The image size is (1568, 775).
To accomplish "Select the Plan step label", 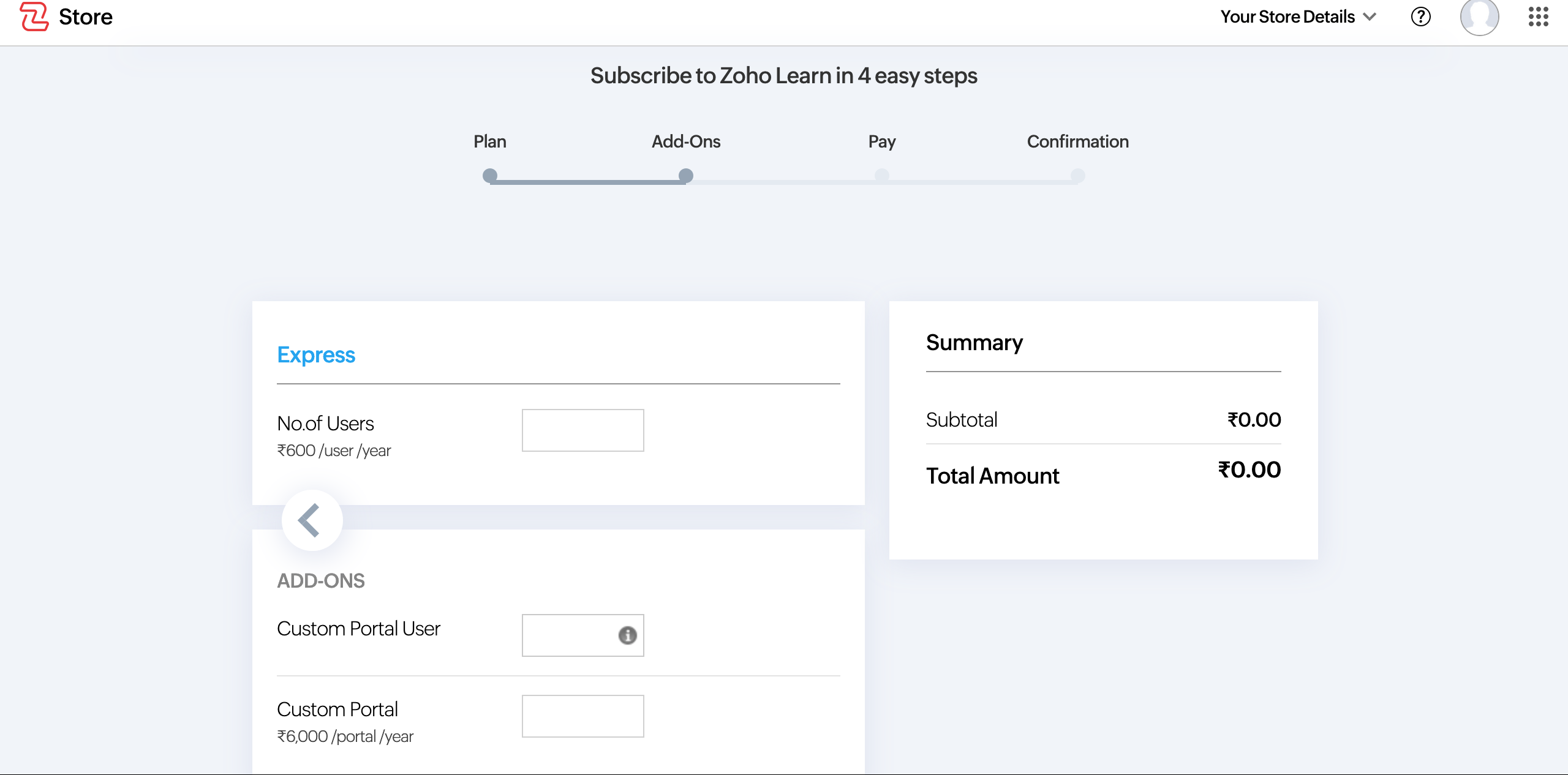I will (489, 141).
